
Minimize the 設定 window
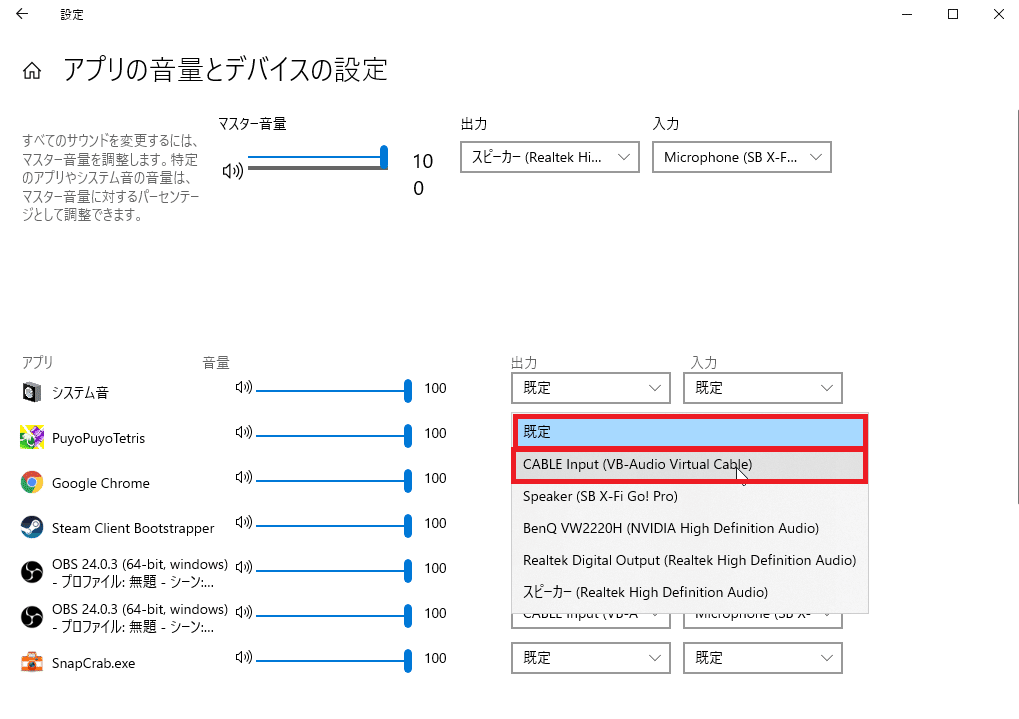907,14
